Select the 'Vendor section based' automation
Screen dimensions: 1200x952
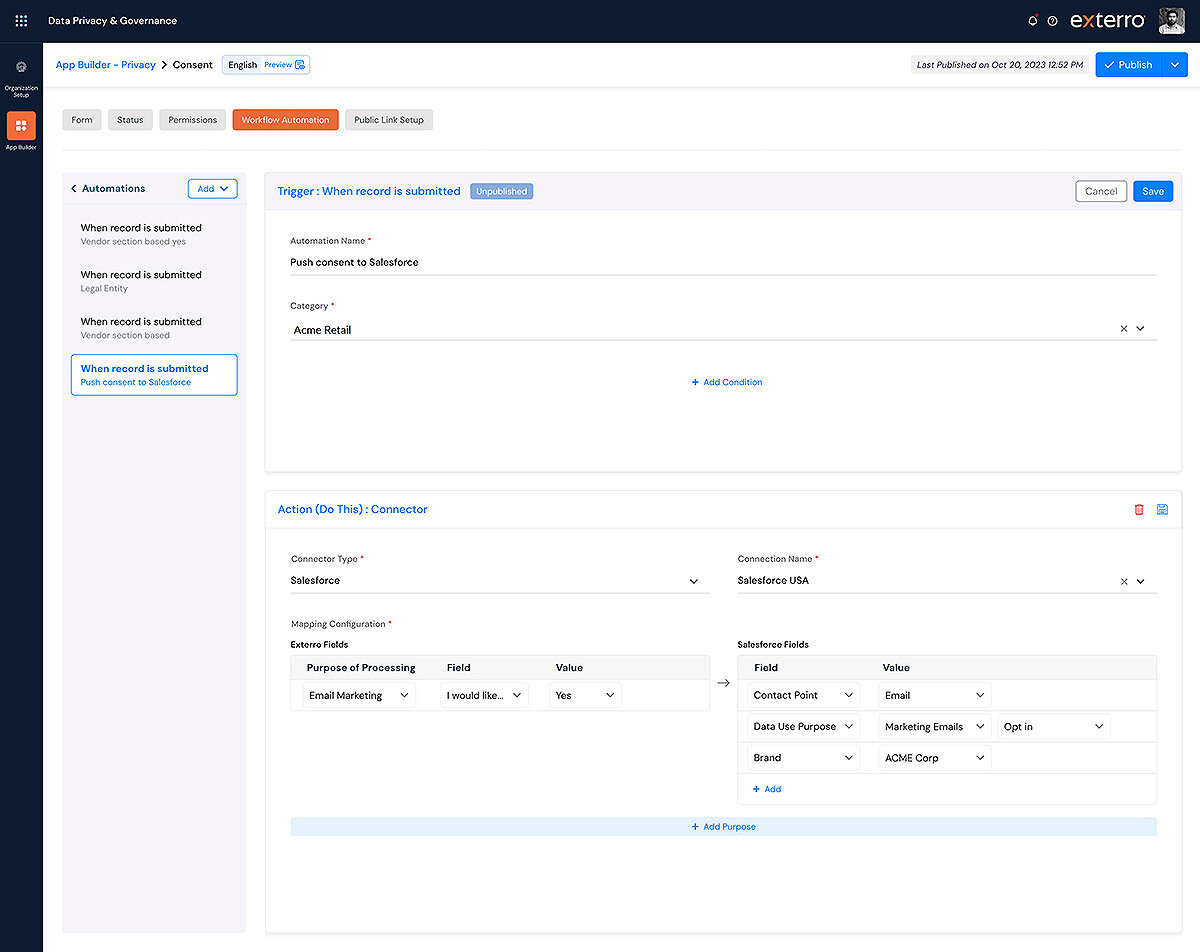pyautogui.click(x=154, y=328)
